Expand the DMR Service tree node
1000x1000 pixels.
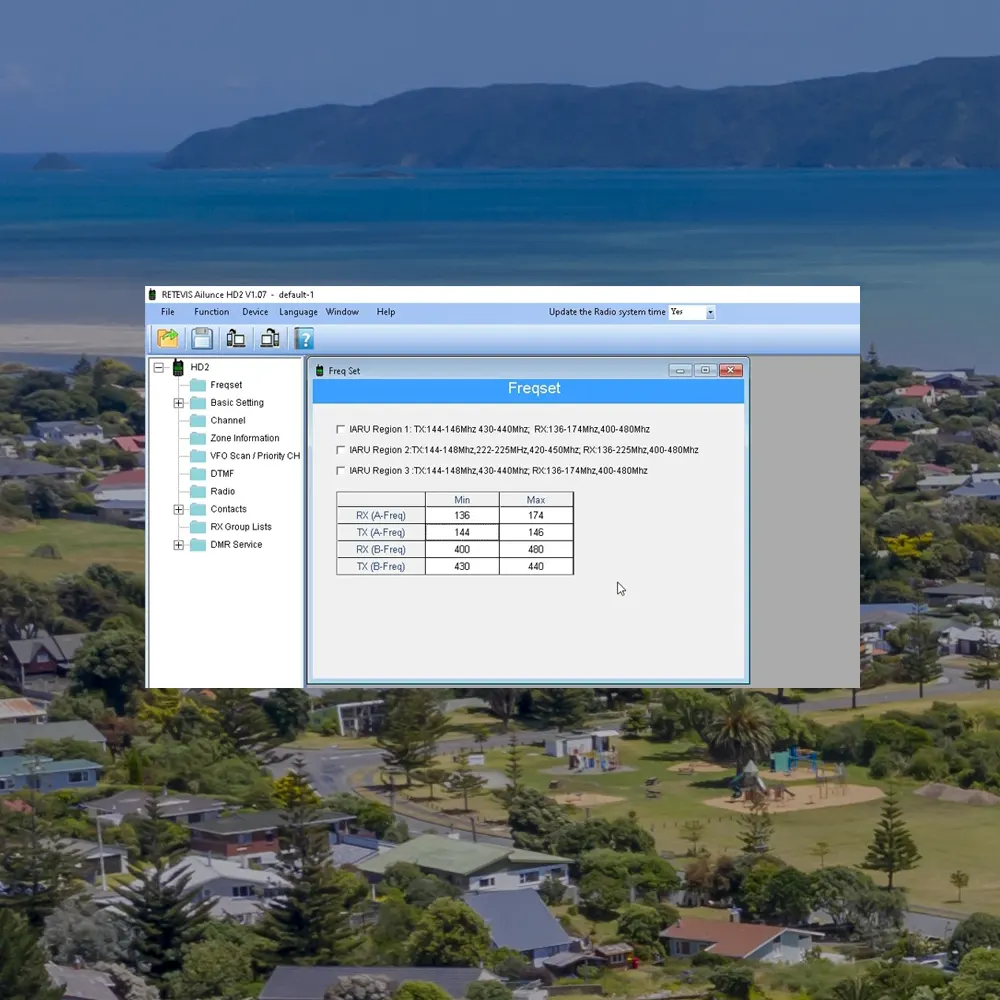179,545
